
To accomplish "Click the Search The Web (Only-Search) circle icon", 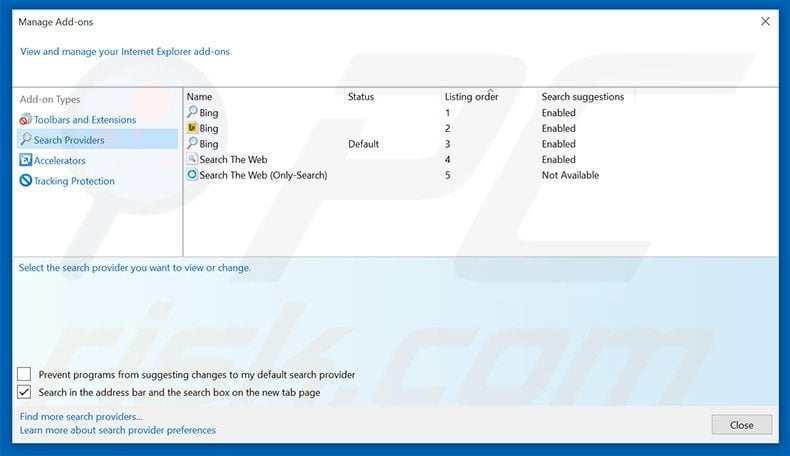I will (192, 174).
